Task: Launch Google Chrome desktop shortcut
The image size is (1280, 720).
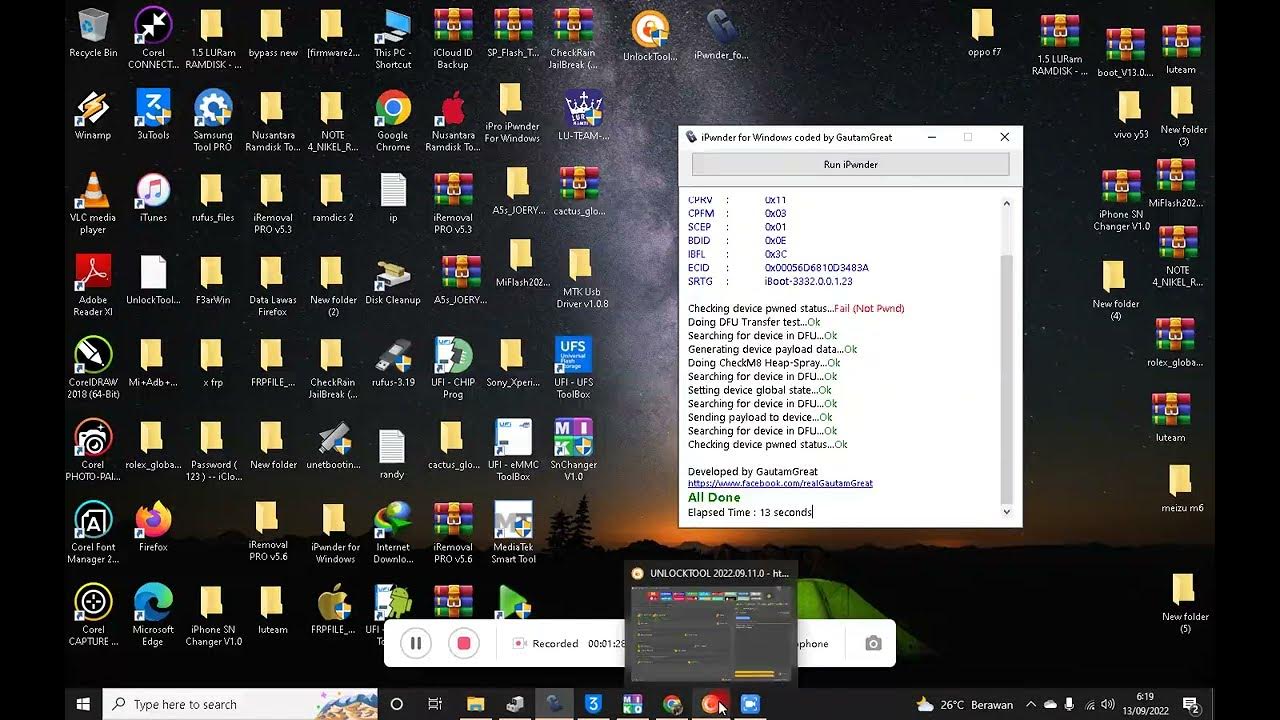Action: coord(393,121)
